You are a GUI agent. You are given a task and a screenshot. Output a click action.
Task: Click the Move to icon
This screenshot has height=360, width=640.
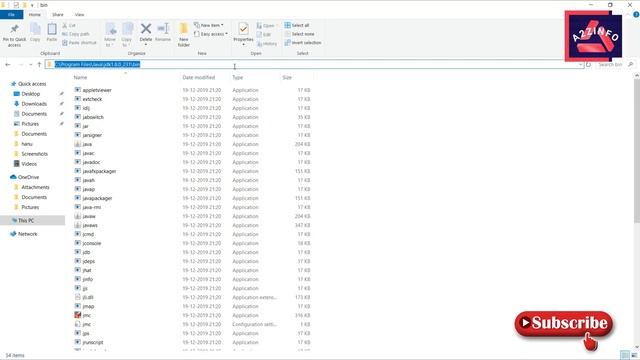pos(110,35)
